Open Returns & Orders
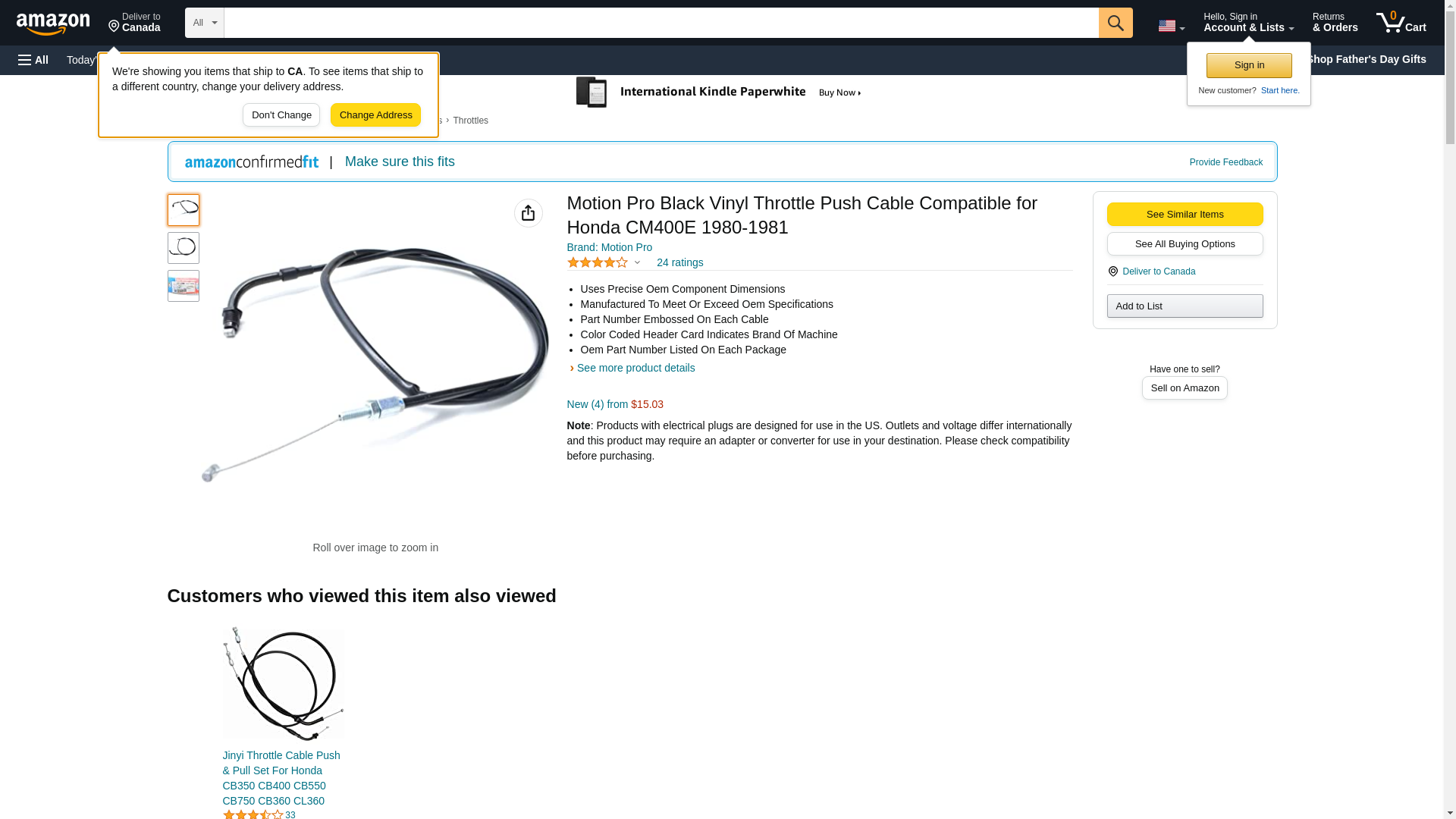This screenshot has width=1456, height=819. point(1335,22)
